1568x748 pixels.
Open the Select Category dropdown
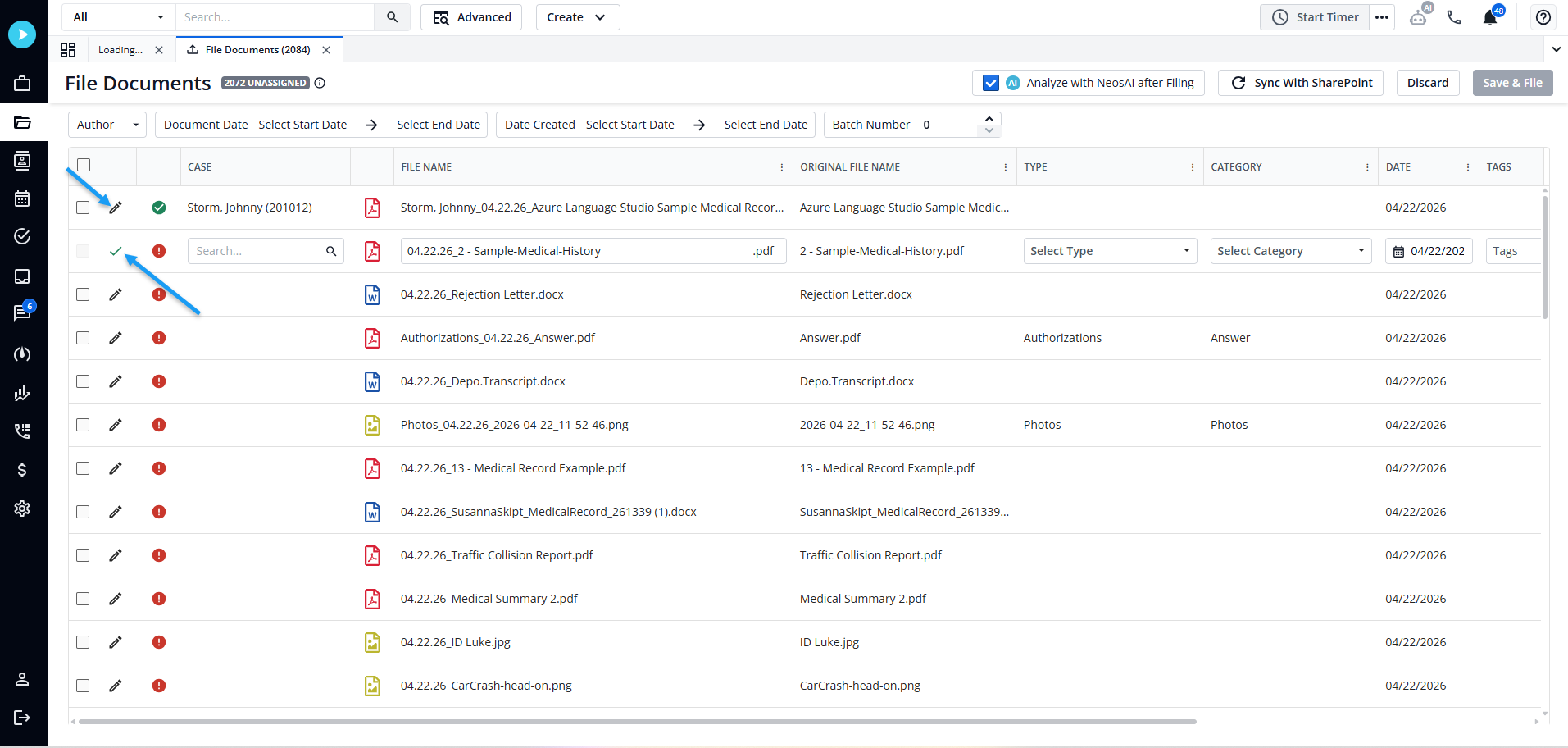pyautogui.click(x=1291, y=251)
